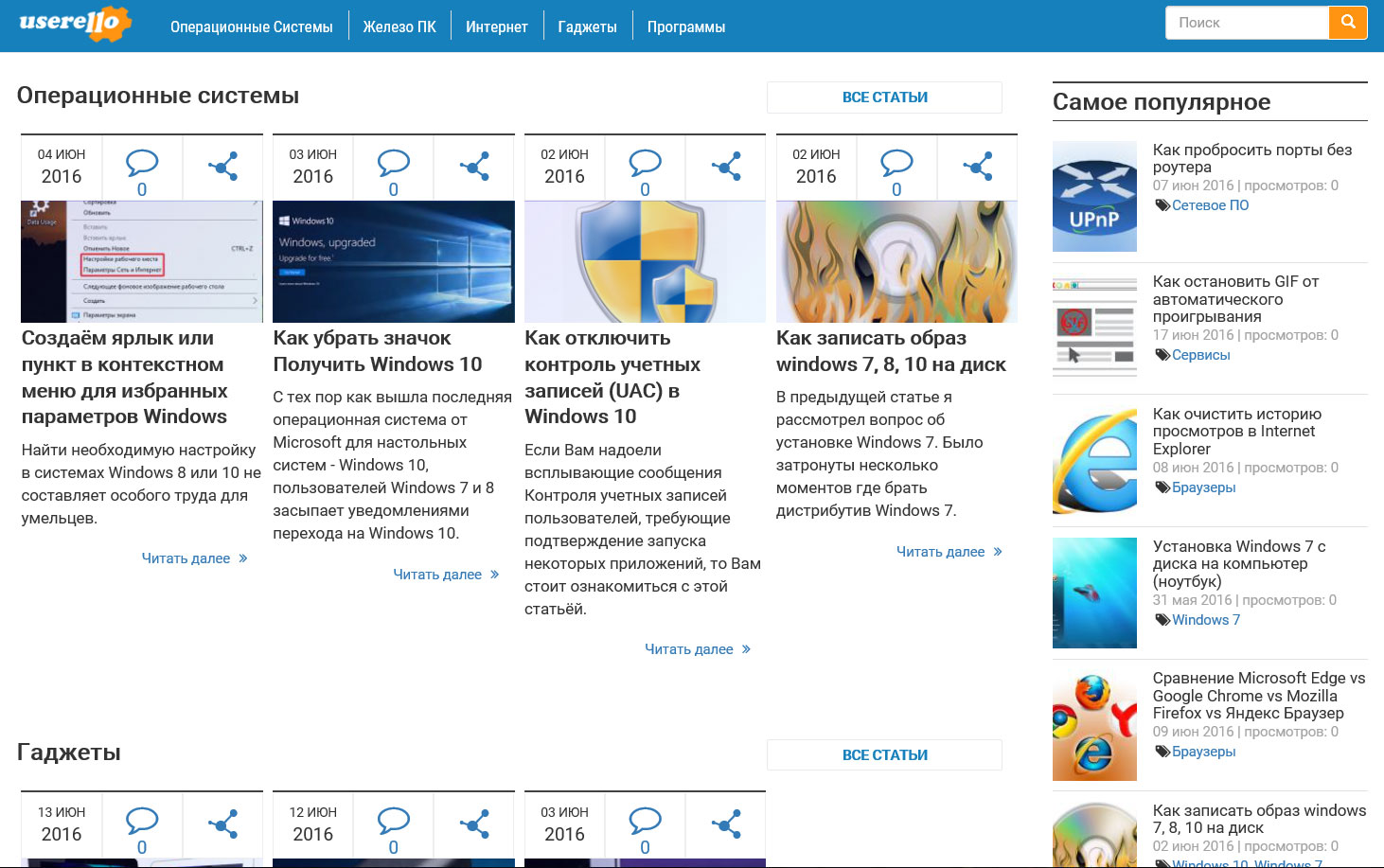Click tag icon next to Сервисы

tap(1162, 355)
